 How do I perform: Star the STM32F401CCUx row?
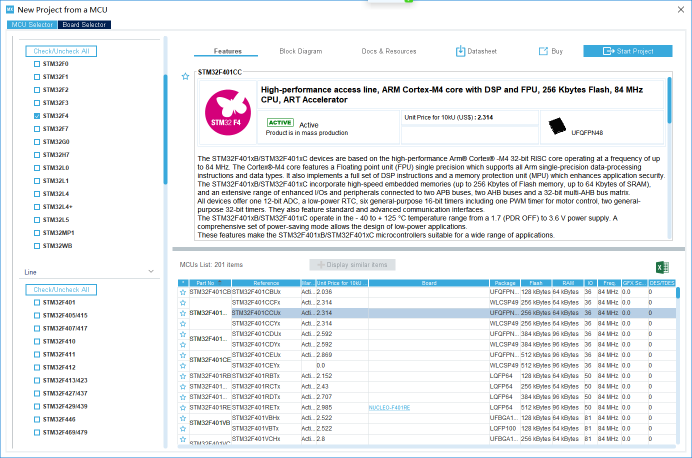(183, 313)
